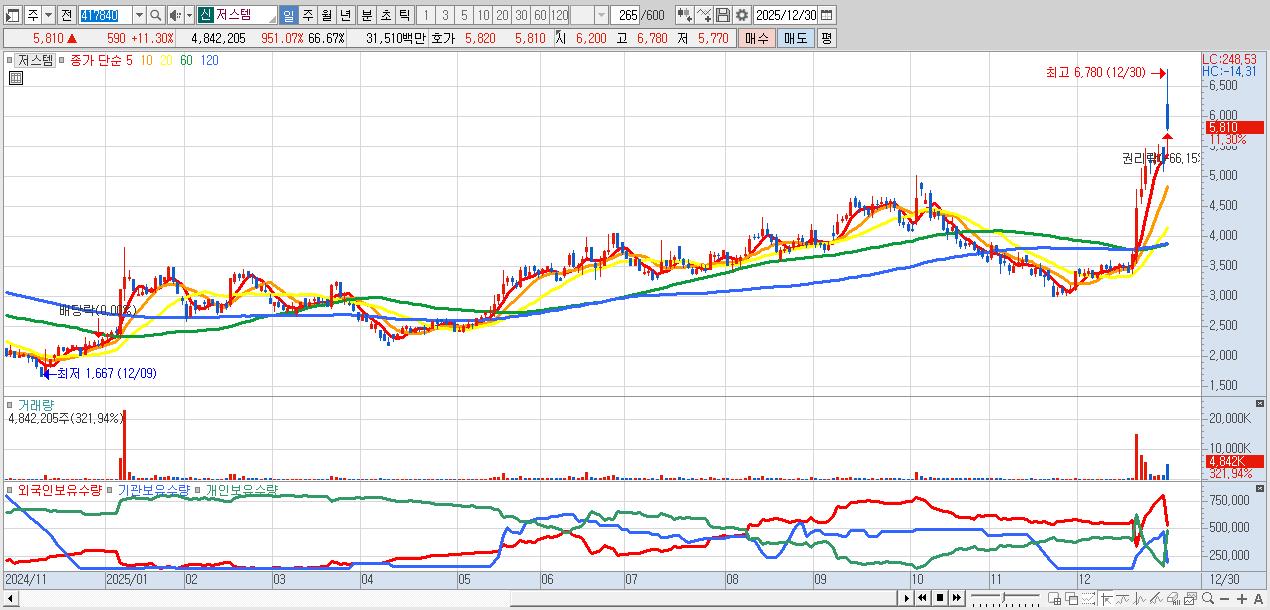1270x610 pixels.
Task: Click the green 신 badge icon
Action: pyautogui.click(x=204, y=15)
